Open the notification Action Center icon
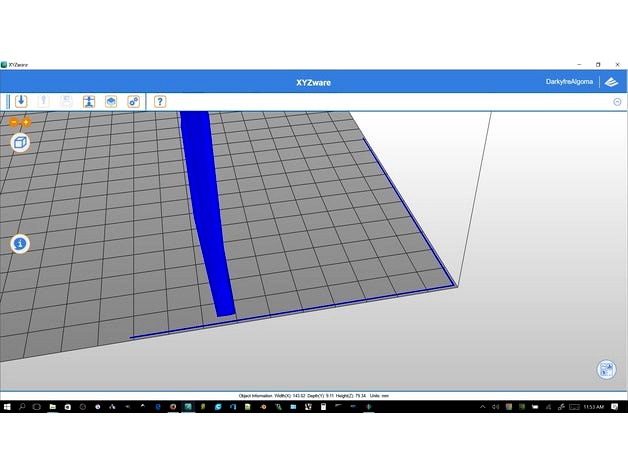This screenshot has height=472, width=628. (x=615, y=407)
